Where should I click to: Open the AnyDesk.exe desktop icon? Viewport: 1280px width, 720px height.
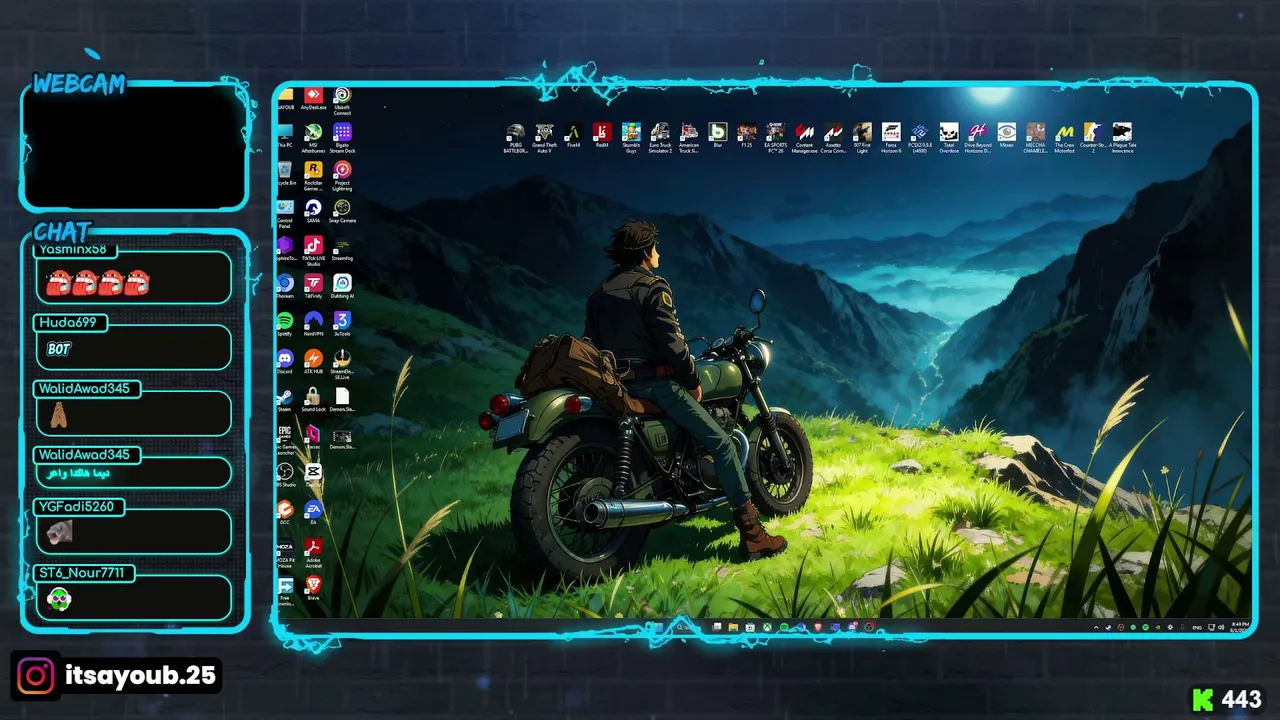click(x=313, y=98)
